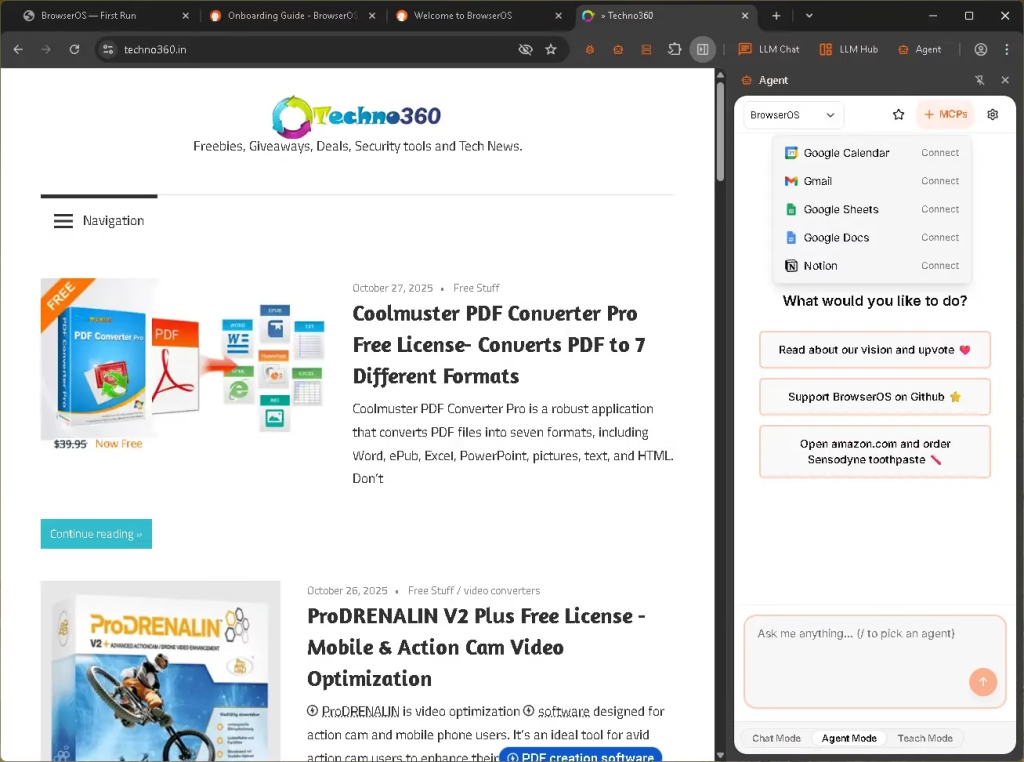
Task: Toggle the side panel toolbar button
Action: point(703,49)
